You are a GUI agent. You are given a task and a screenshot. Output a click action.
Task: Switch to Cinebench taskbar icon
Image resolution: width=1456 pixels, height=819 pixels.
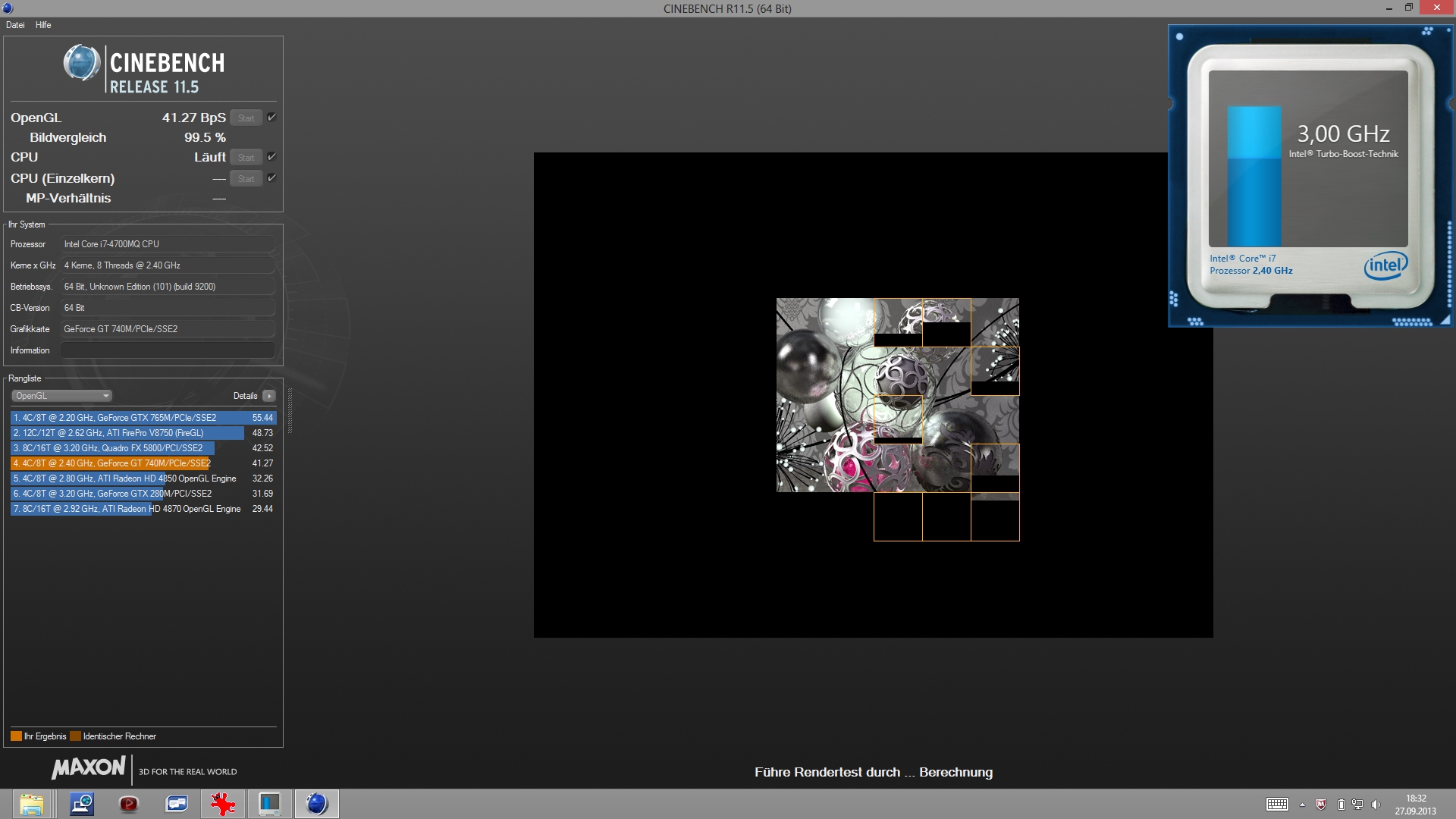316,804
